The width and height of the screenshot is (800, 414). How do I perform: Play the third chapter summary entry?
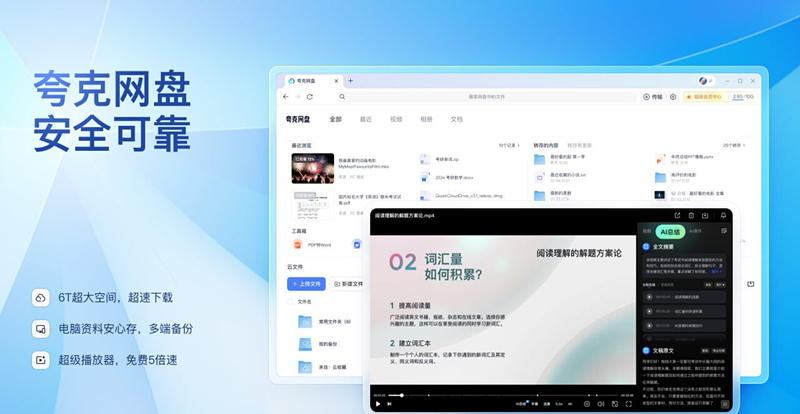(684, 325)
